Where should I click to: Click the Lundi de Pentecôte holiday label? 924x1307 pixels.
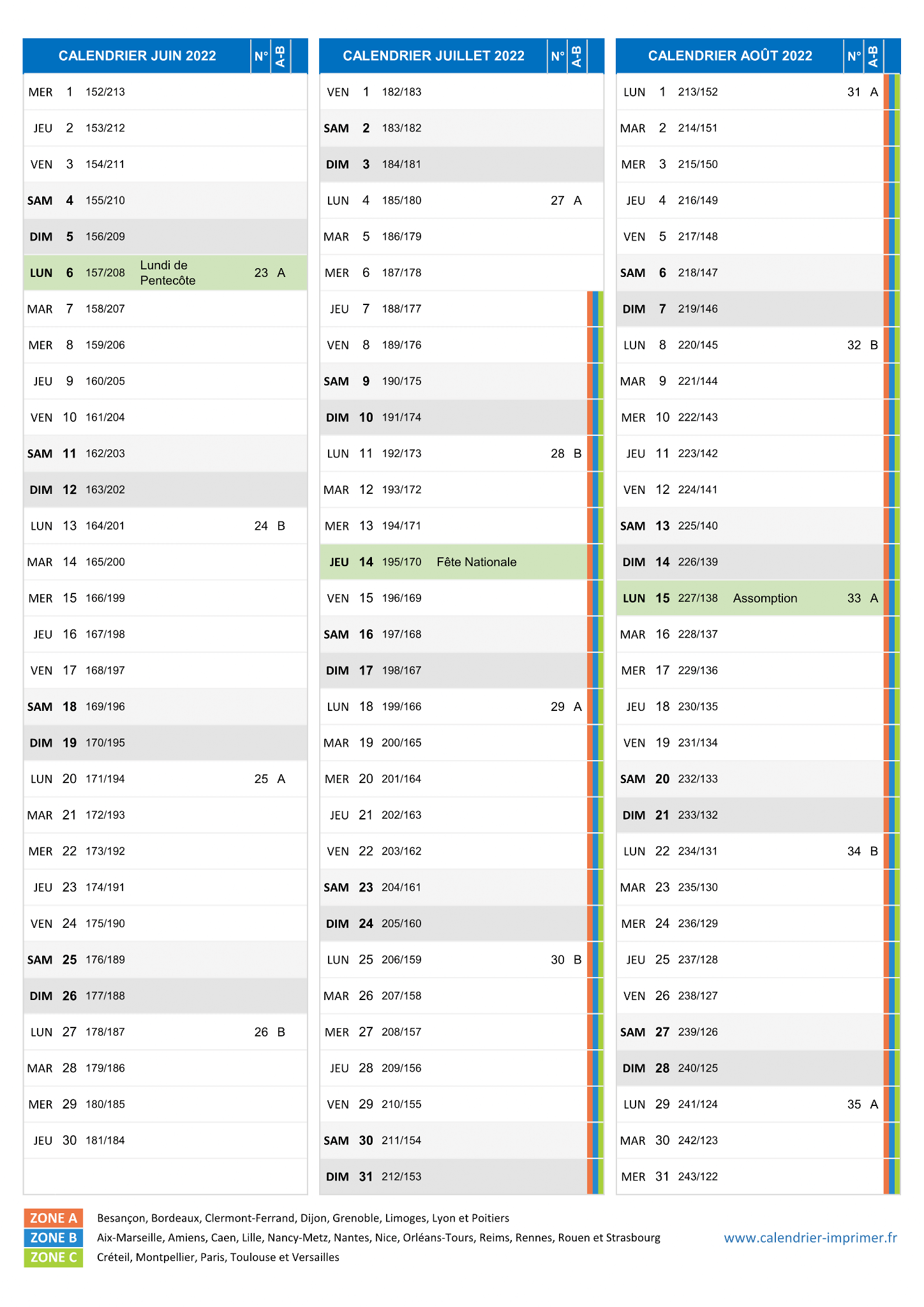point(168,273)
